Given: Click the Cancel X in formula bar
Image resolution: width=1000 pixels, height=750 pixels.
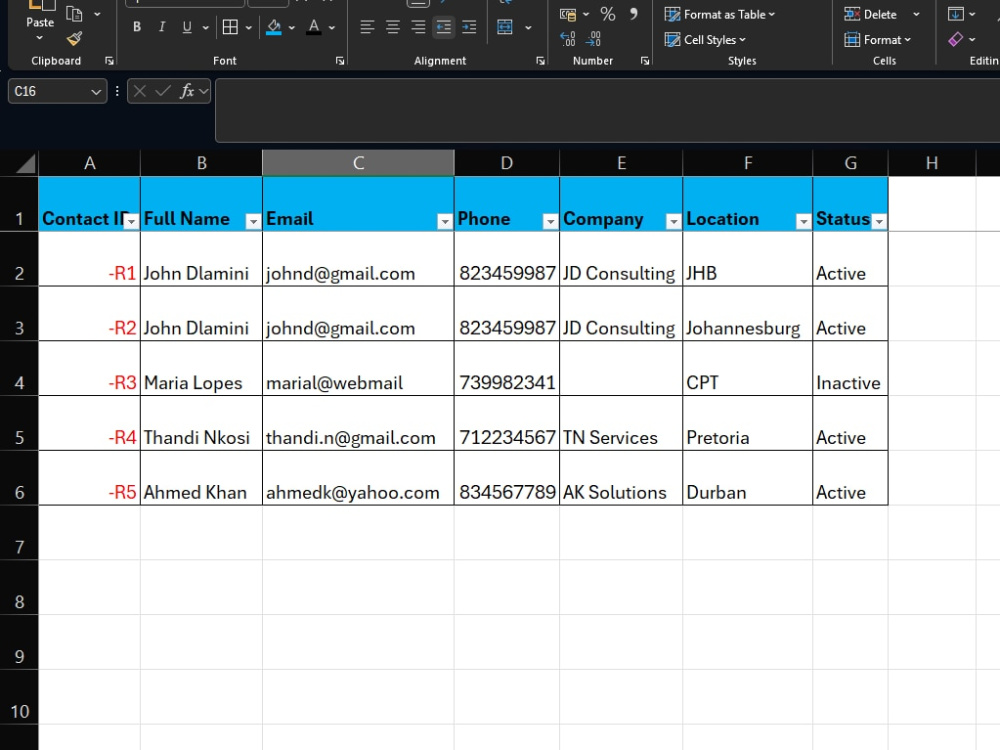Looking at the screenshot, I should (x=140, y=91).
